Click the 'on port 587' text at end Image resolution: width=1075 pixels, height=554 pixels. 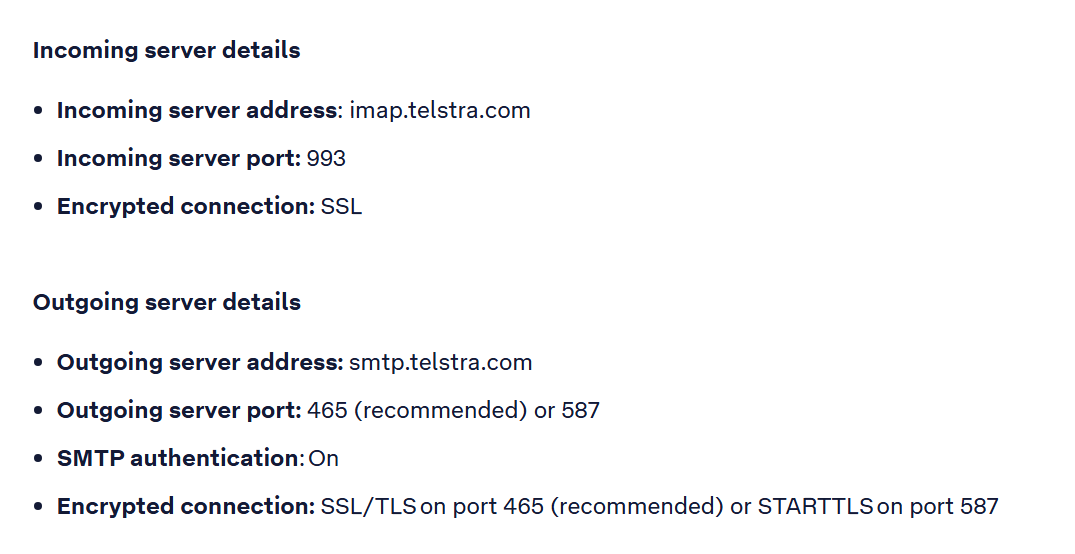click(937, 507)
